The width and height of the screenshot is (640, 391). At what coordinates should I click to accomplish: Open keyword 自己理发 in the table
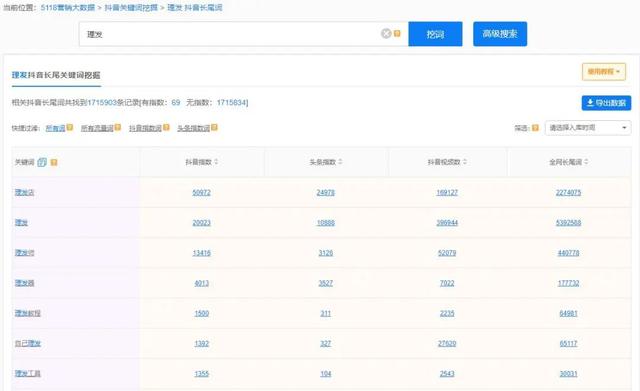point(28,343)
